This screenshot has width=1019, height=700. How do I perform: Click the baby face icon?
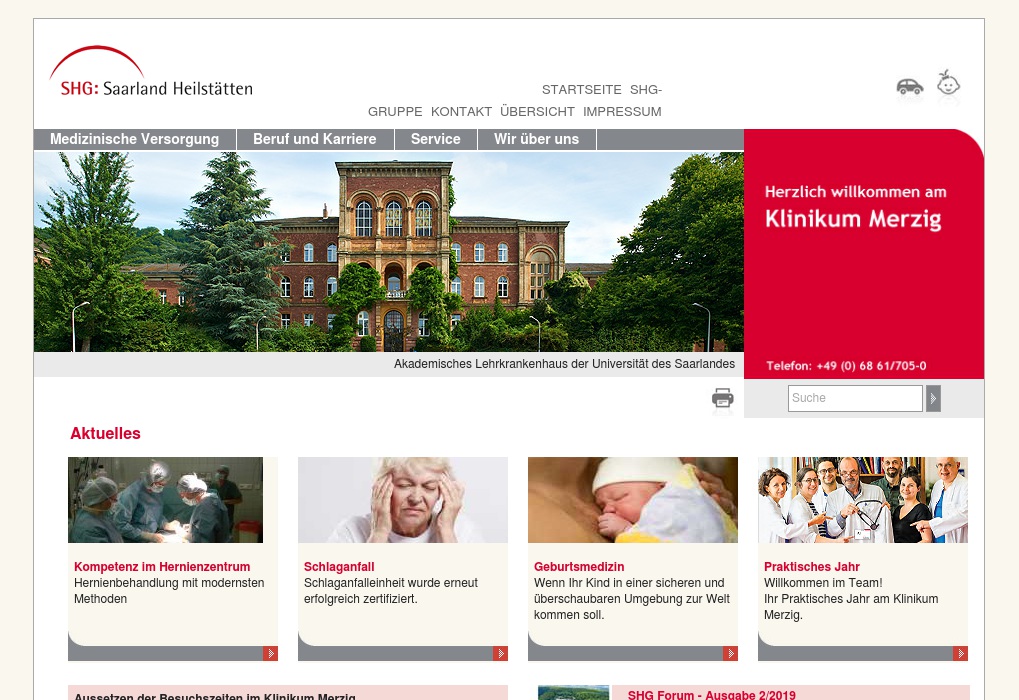click(948, 84)
